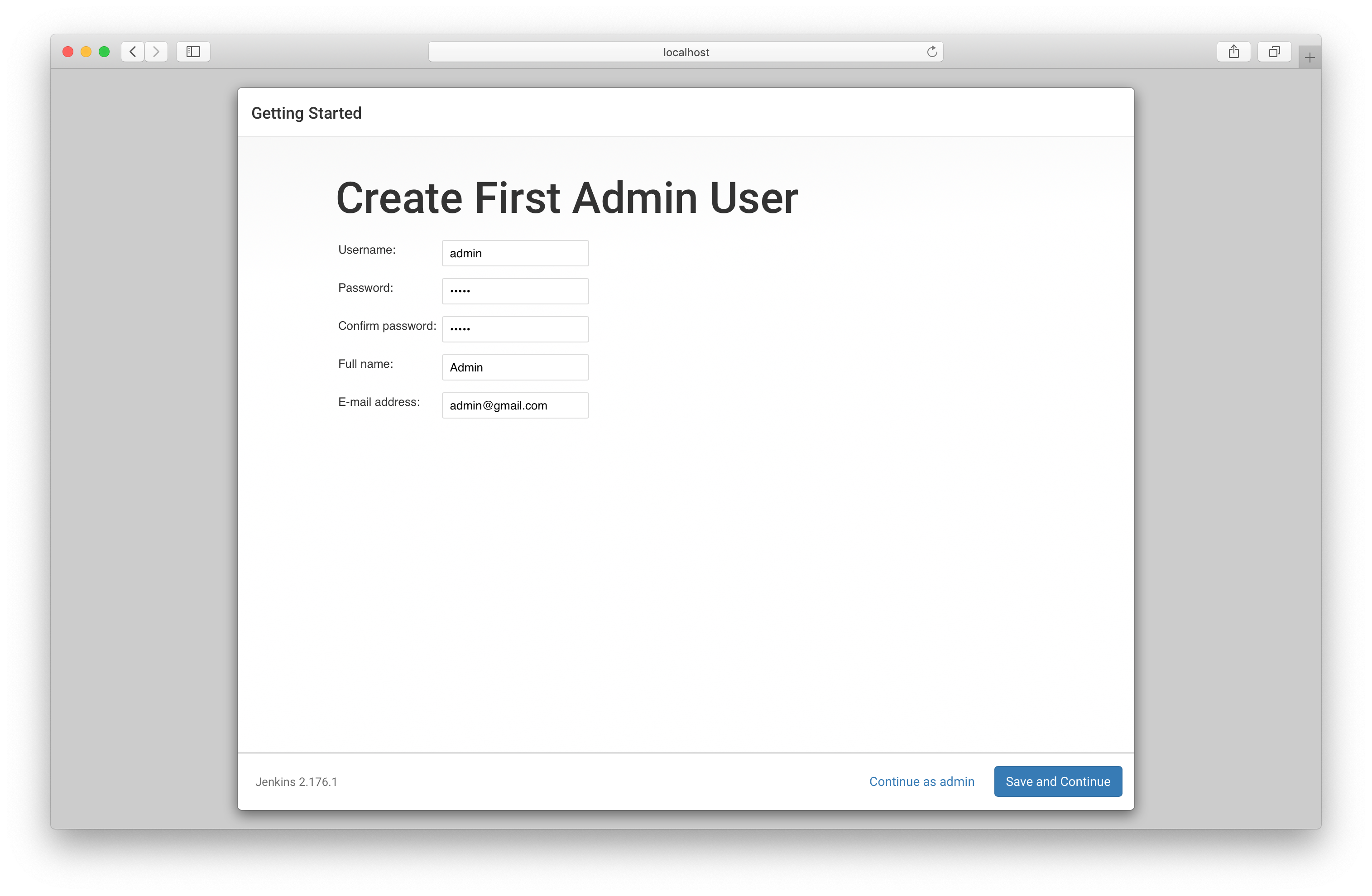Open the Share menu in Safari
The image size is (1372, 896).
click(x=1233, y=51)
